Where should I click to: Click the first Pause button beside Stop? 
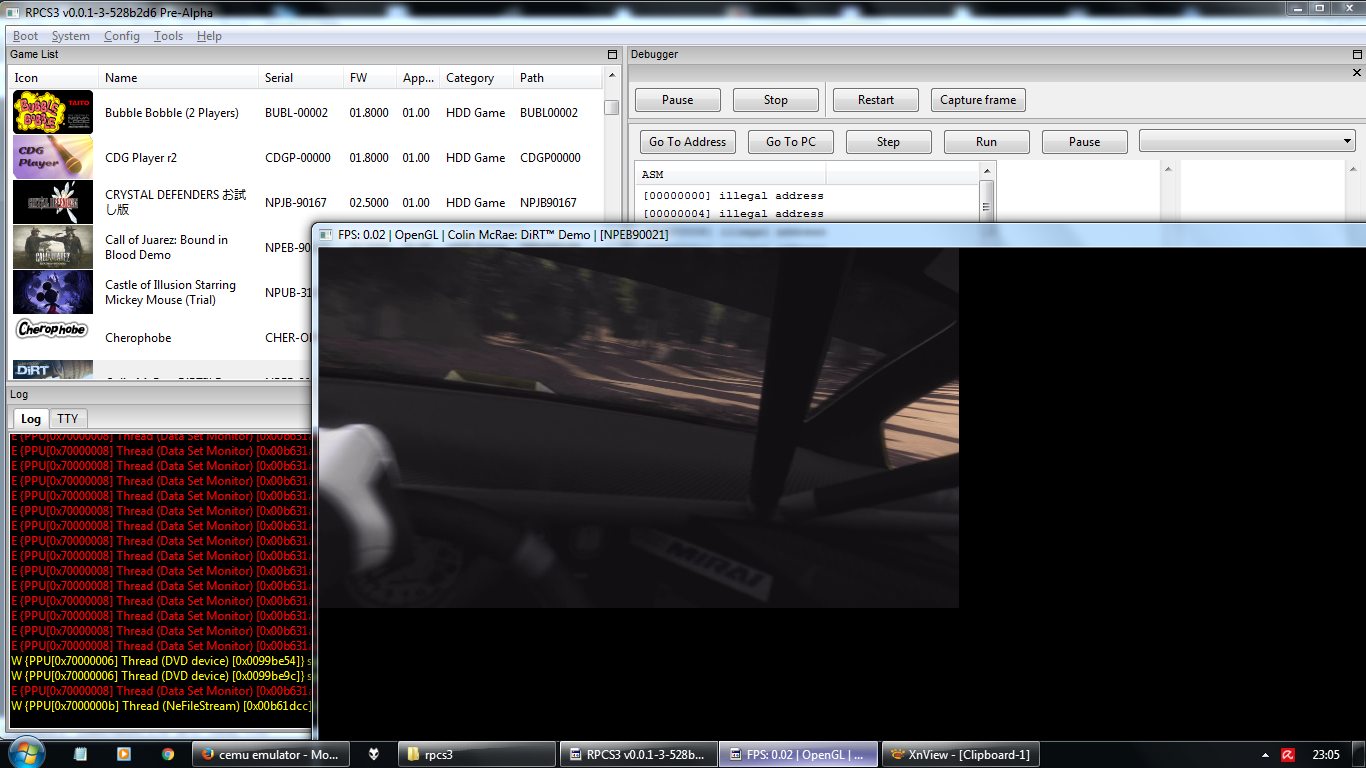[x=677, y=100]
